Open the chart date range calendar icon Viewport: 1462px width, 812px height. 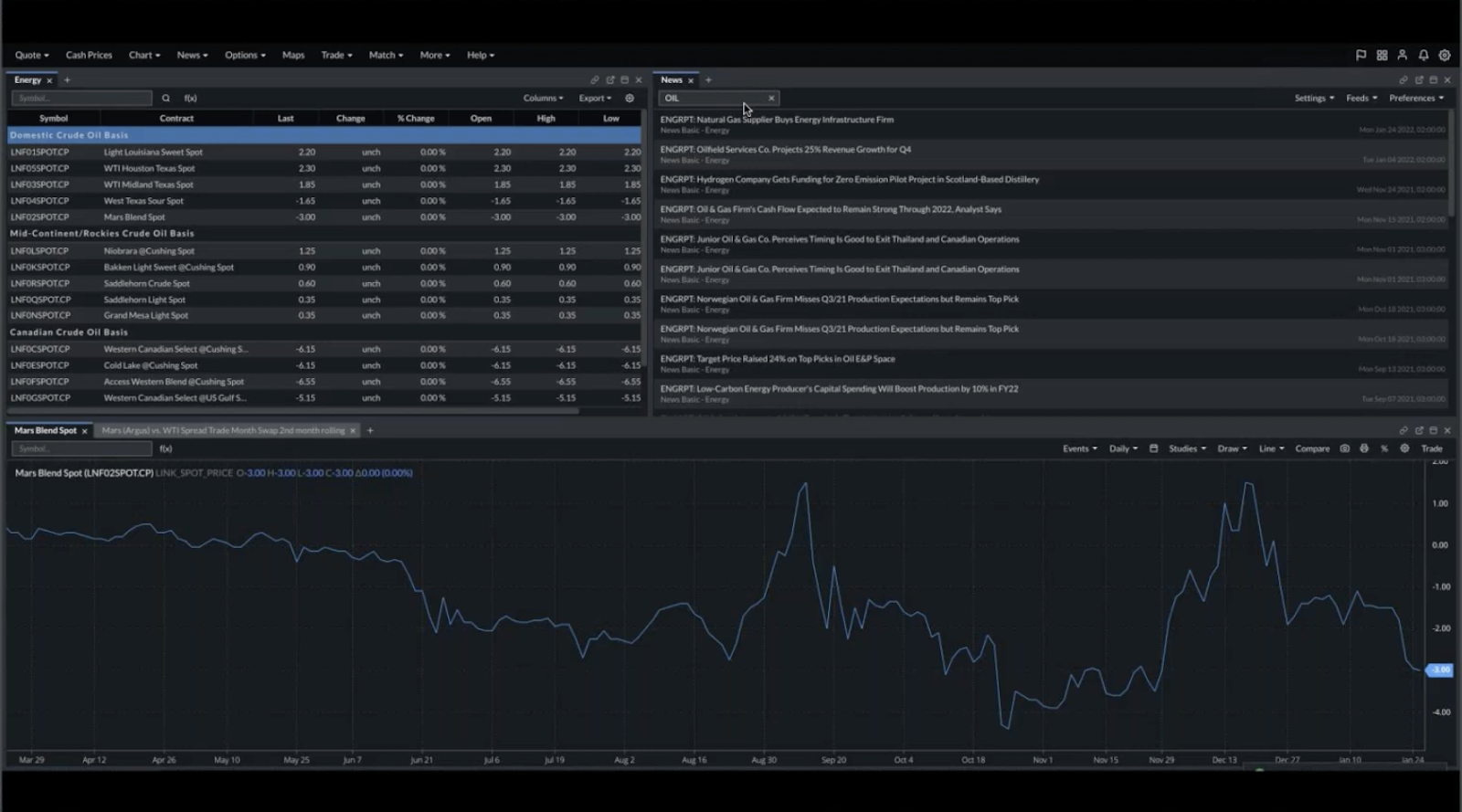pyautogui.click(x=1153, y=448)
